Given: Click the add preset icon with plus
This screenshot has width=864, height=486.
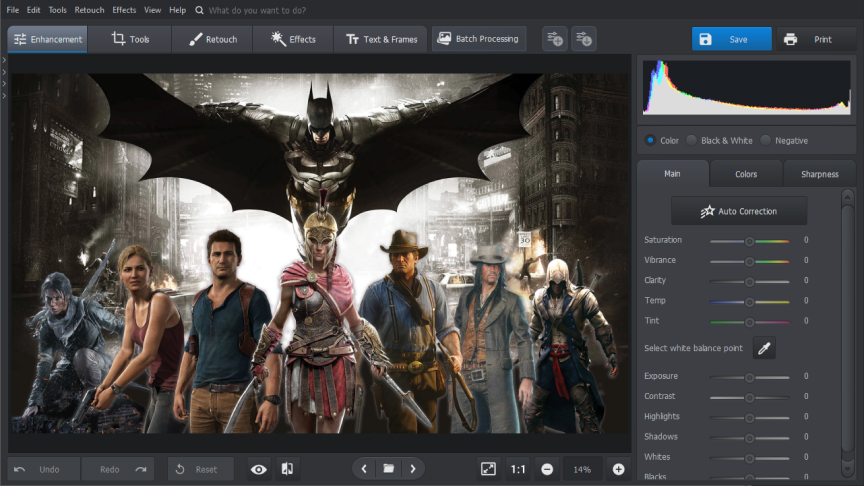Looking at the screenshot, I should (x=555, y=39).
